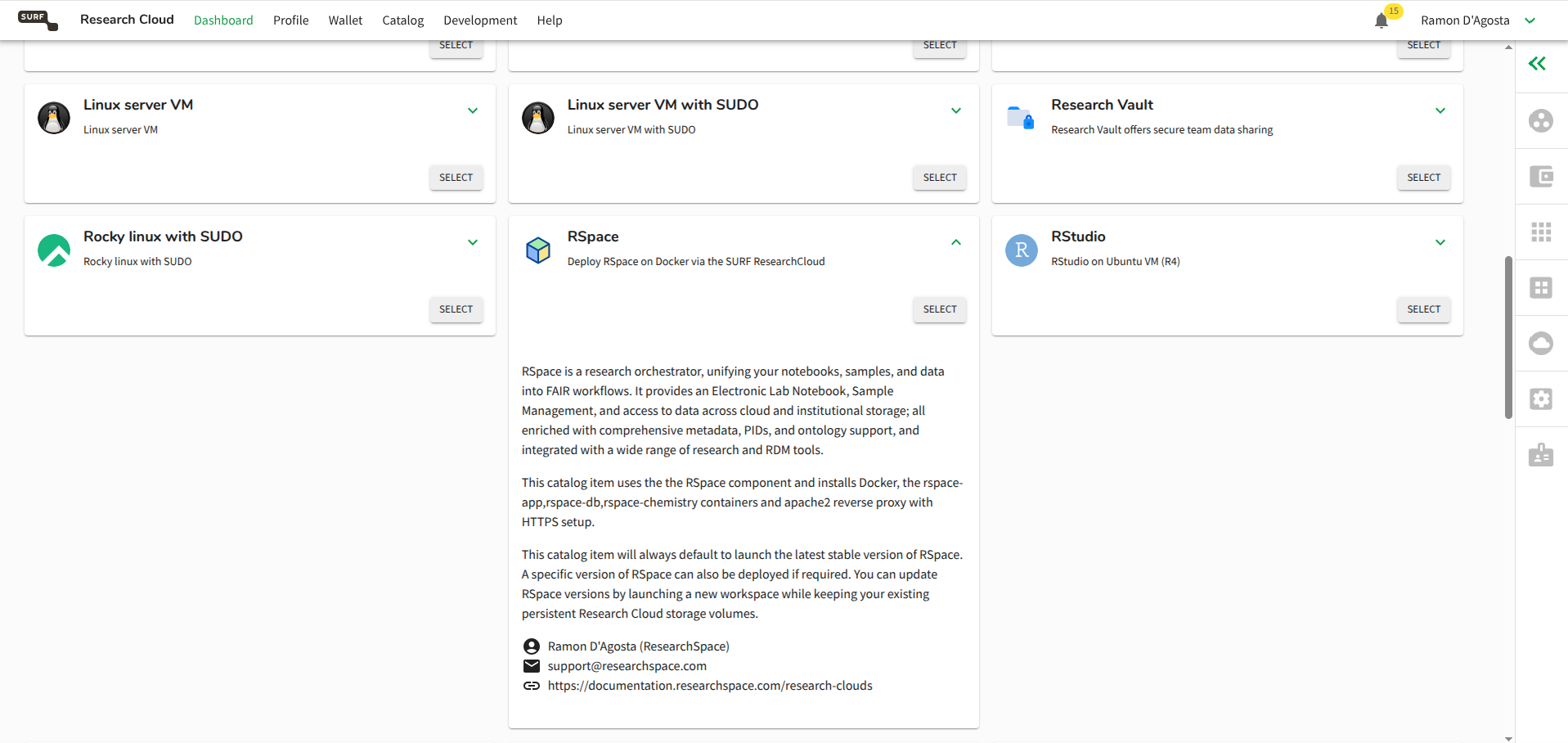Click the Rocky linux green logo icon

tap(54, 250)
